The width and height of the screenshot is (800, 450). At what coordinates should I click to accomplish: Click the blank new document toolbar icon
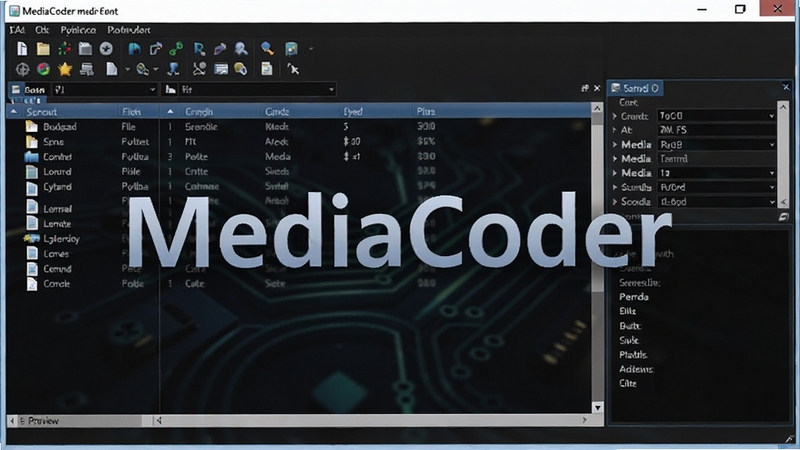(22, 49)
